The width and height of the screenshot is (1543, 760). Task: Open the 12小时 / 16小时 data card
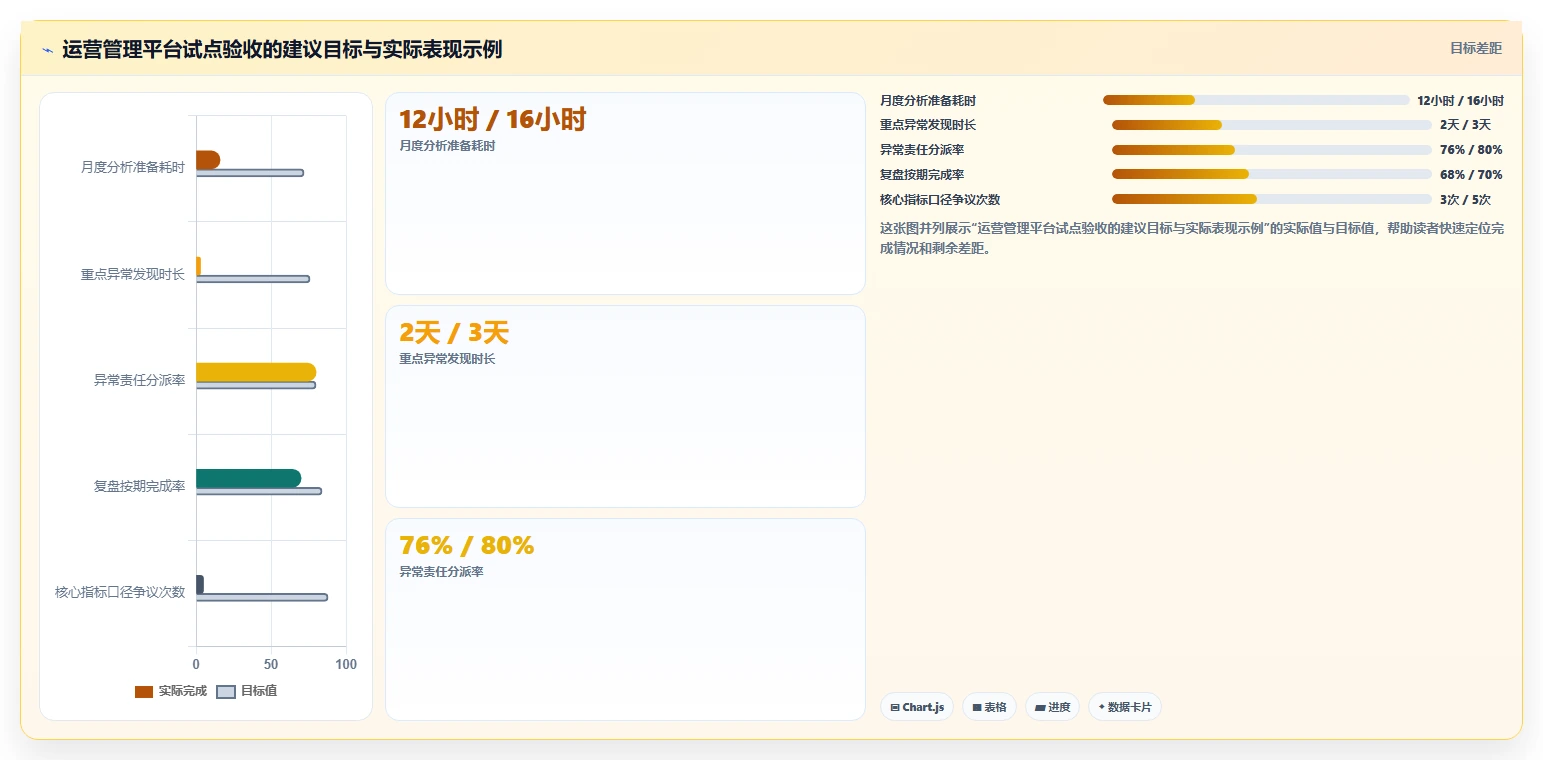(625, 193)
